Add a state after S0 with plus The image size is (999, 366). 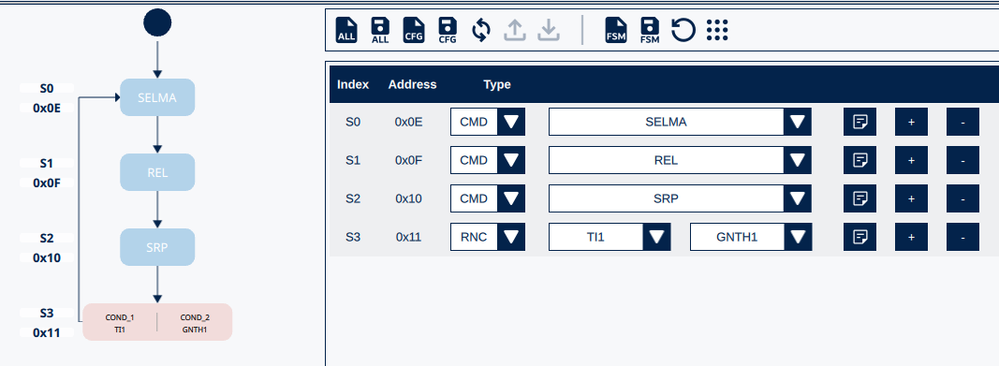[912, 122]
